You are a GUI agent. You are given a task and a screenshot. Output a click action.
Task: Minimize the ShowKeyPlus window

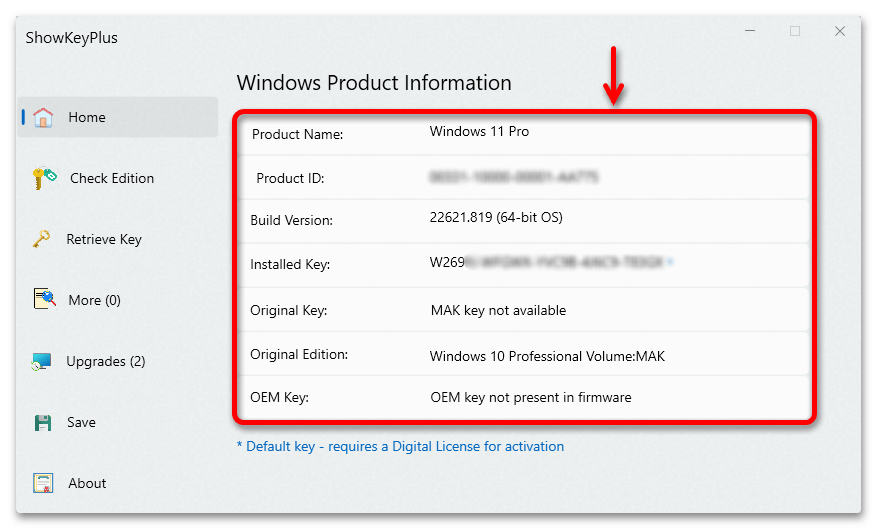point(750,31)
